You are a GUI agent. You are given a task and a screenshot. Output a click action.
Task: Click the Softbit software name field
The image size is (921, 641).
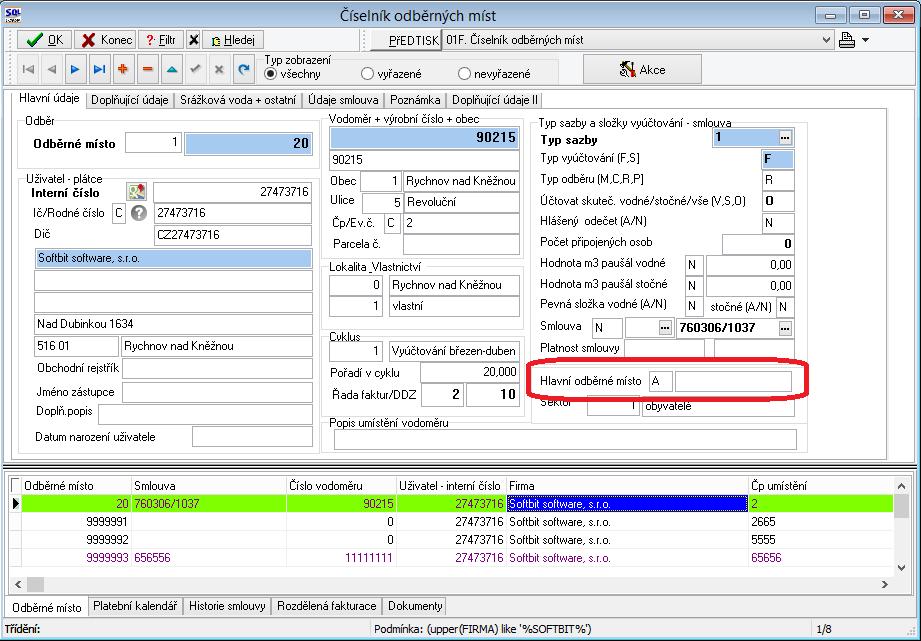click(173, 259)
